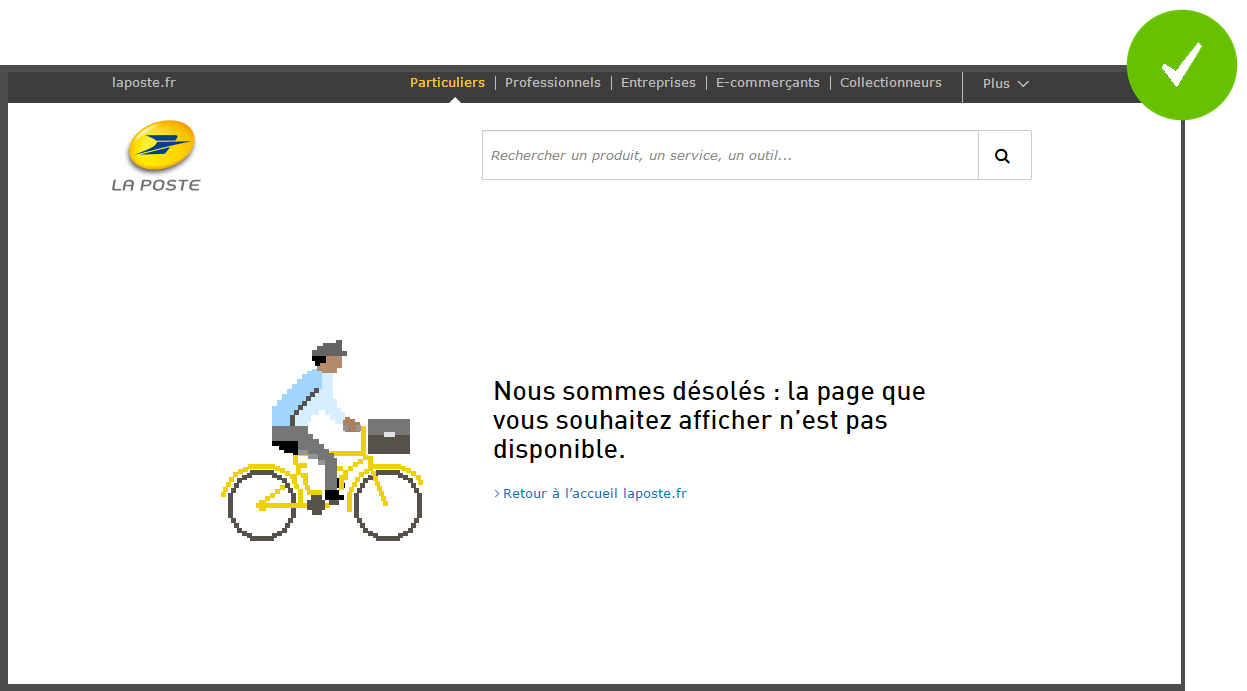Image resolution: width=1247 pixels, height=691 pixels.
Task: Click the white arrow under the Particuliers tab
Action: (x=455, y=99)
